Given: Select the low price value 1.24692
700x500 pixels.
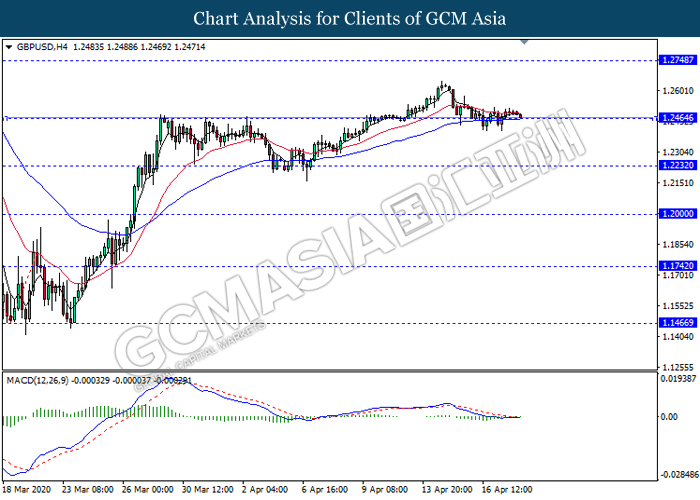Looking at the screenshot, I should (x=156, y=47).
